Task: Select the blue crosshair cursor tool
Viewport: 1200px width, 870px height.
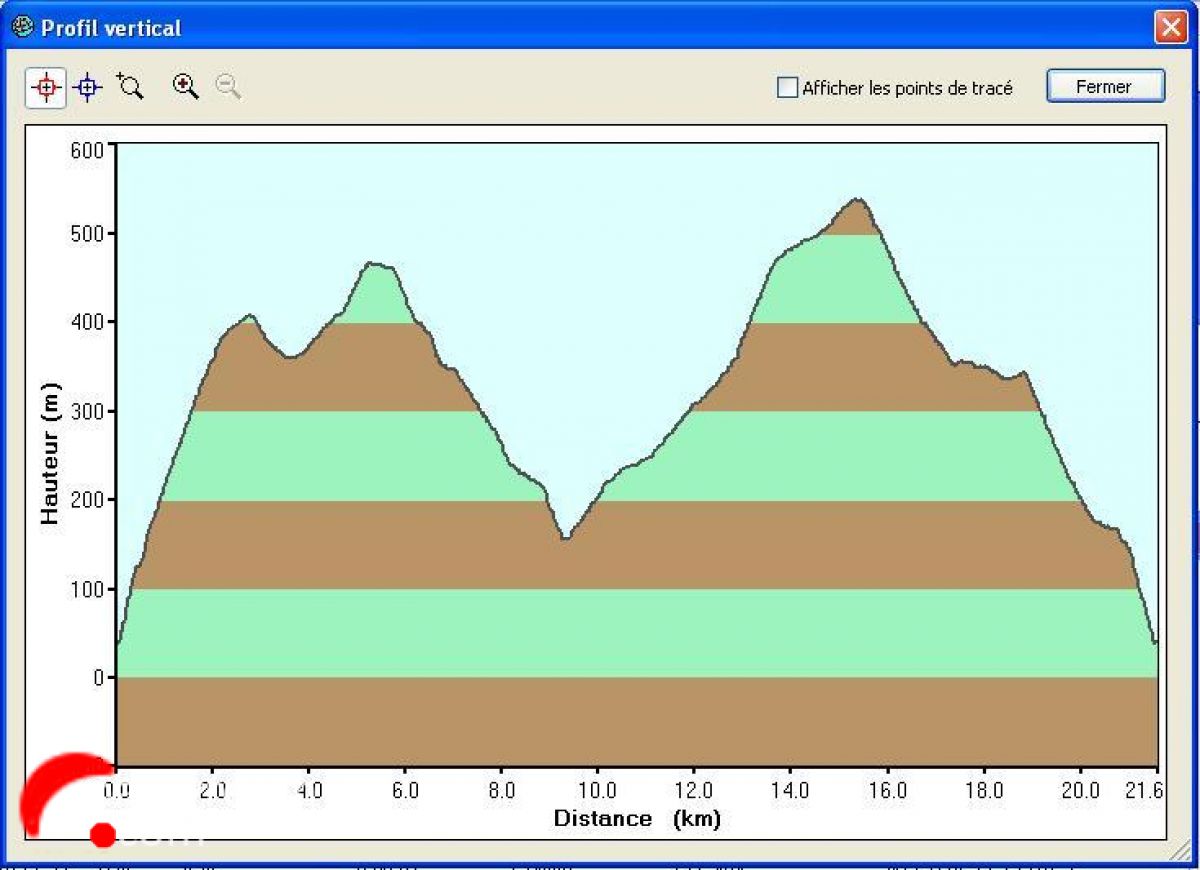Action: click(x=88, y=88)
